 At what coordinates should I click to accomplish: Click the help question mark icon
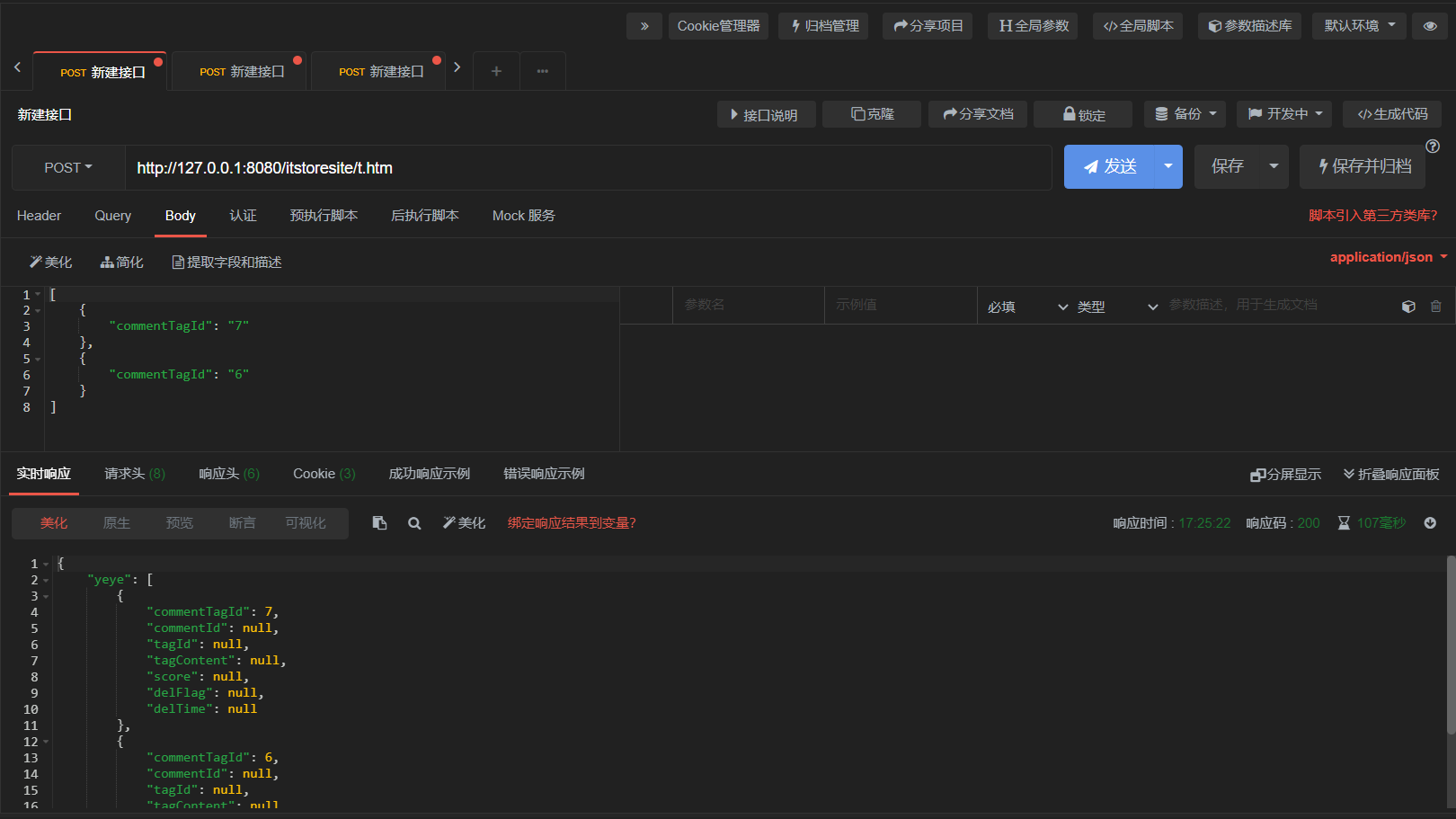pos(1433,146)
